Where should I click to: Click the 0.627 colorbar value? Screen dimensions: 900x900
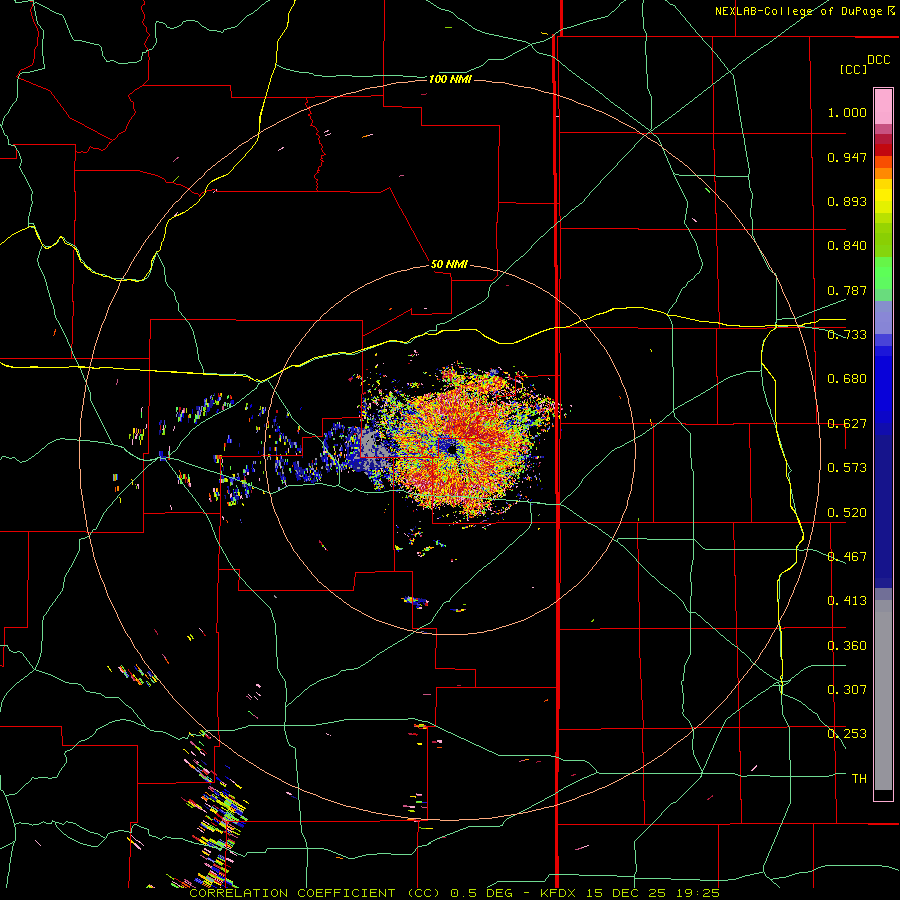pos(847,424)
